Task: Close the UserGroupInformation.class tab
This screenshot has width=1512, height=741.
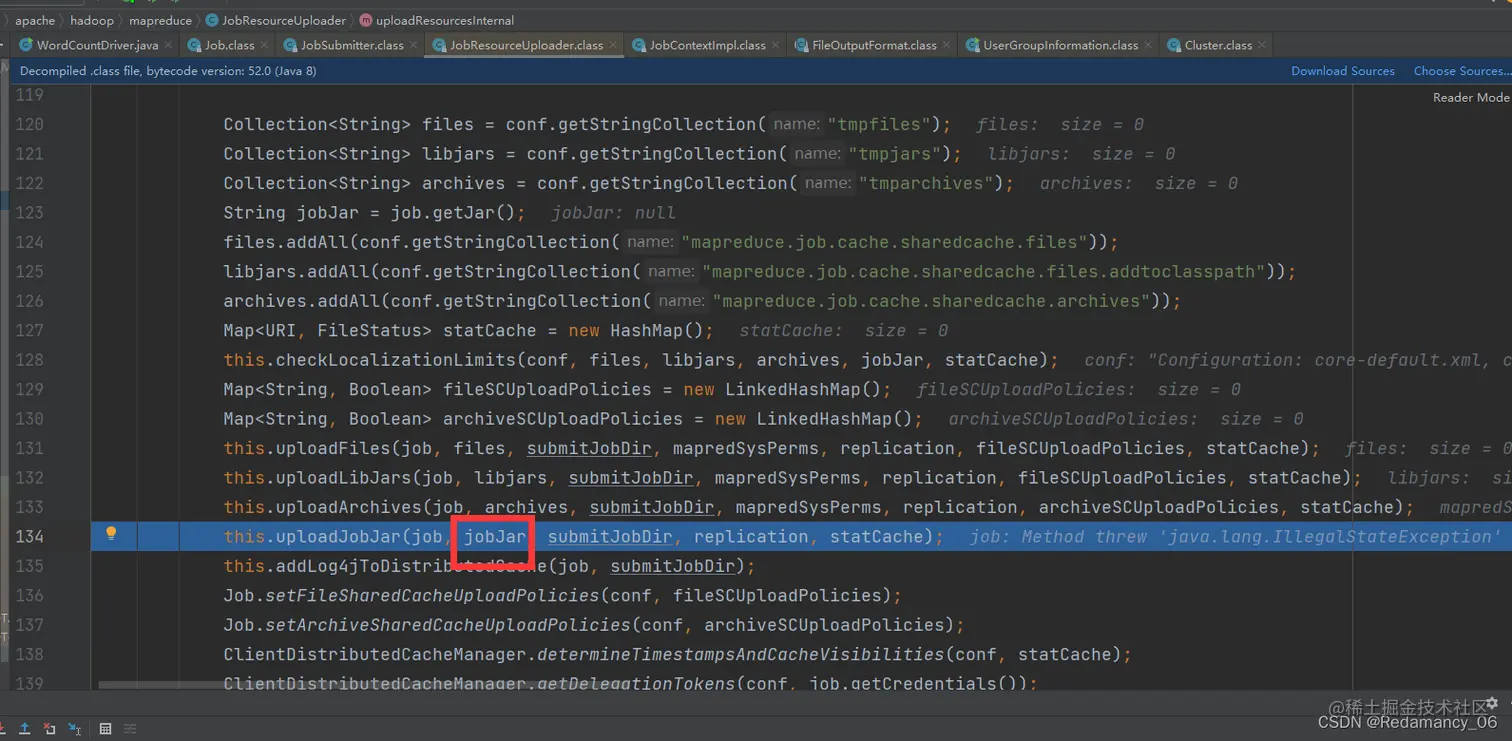Action: coord(1147,45)
